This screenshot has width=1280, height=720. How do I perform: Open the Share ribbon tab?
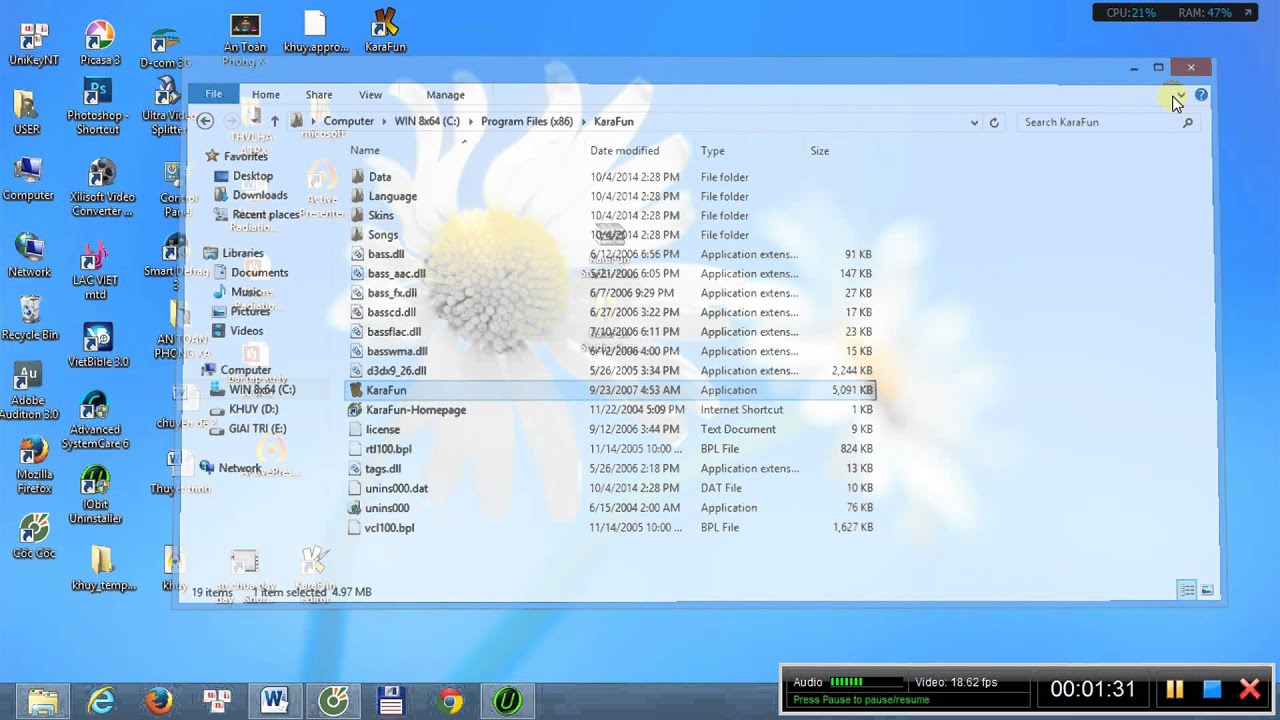tap(319, 95)
